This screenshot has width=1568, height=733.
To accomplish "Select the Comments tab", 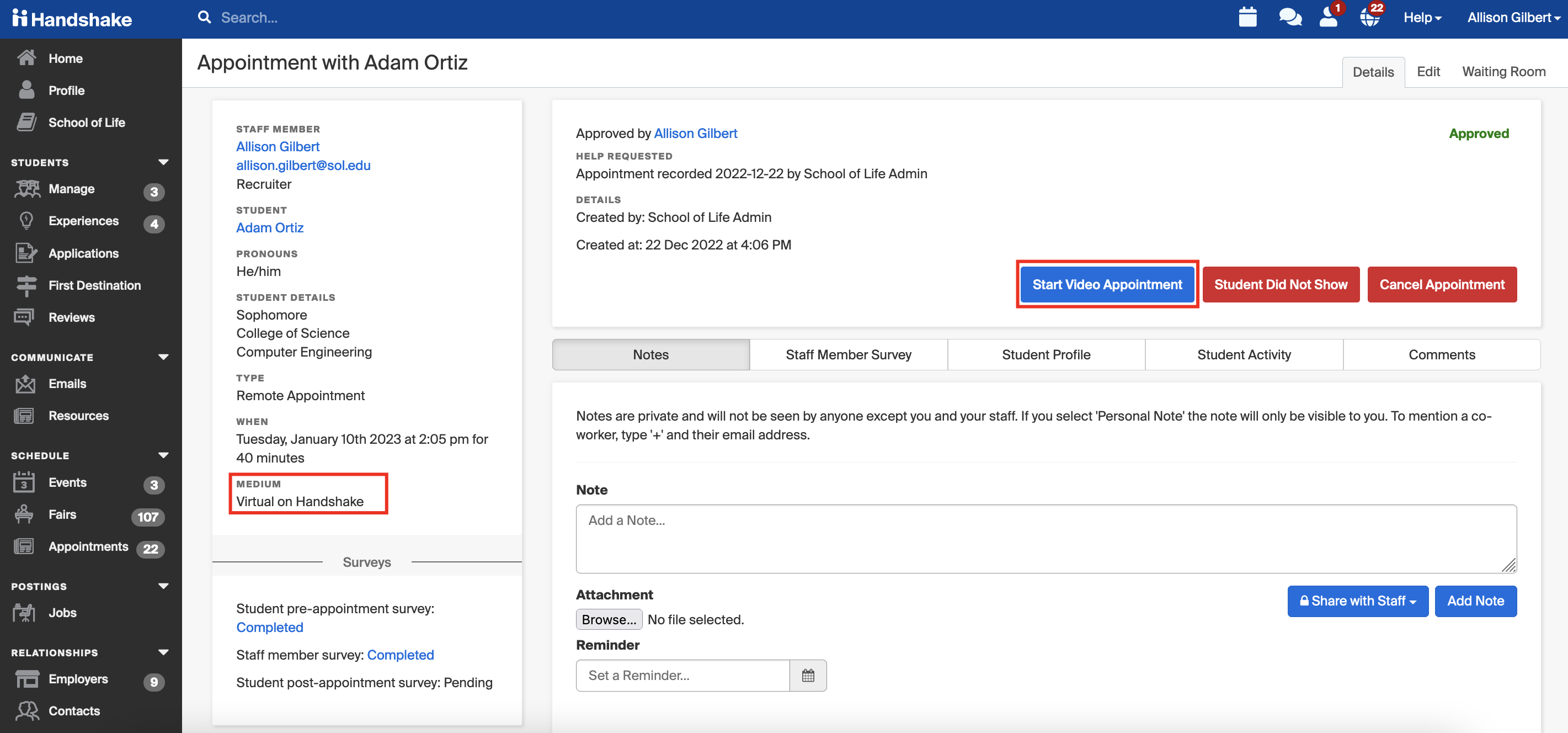I will point(1442,354).
